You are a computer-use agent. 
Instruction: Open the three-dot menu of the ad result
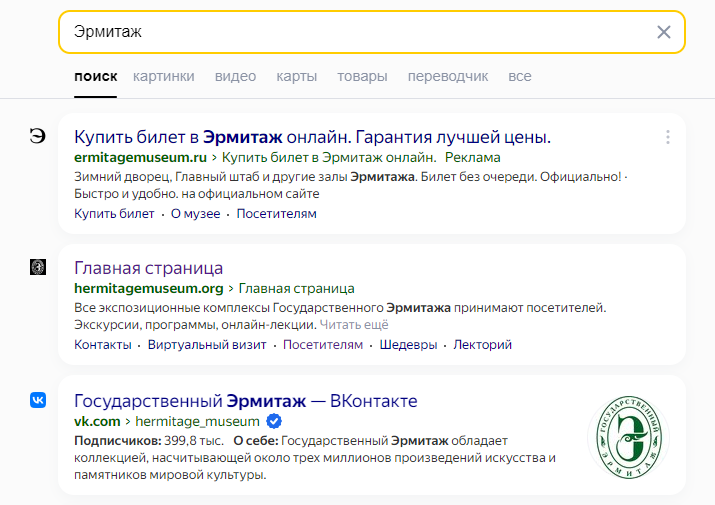point(668,137)
